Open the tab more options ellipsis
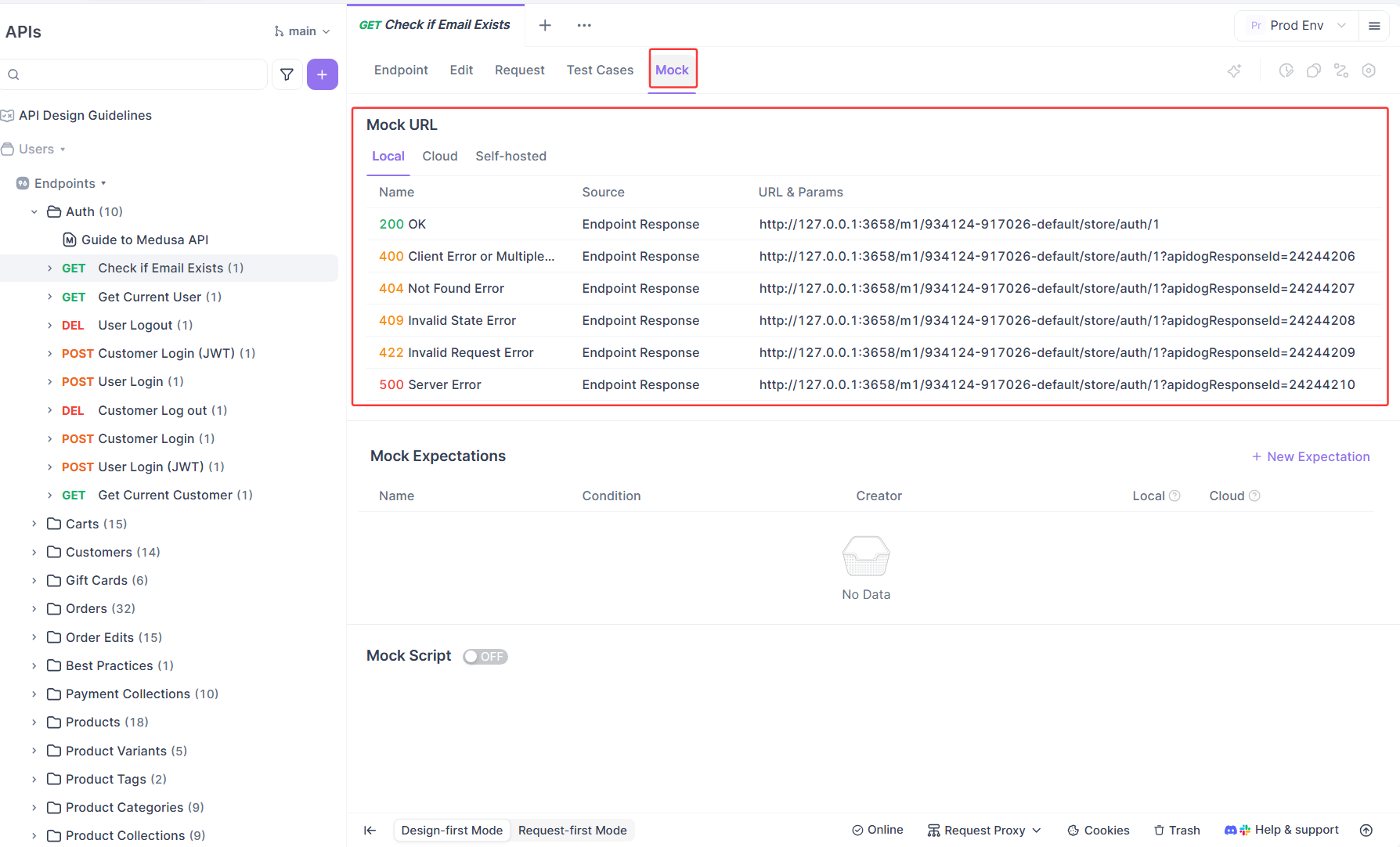Screen dimensions: 1400x847 click(x=584, y=25)
